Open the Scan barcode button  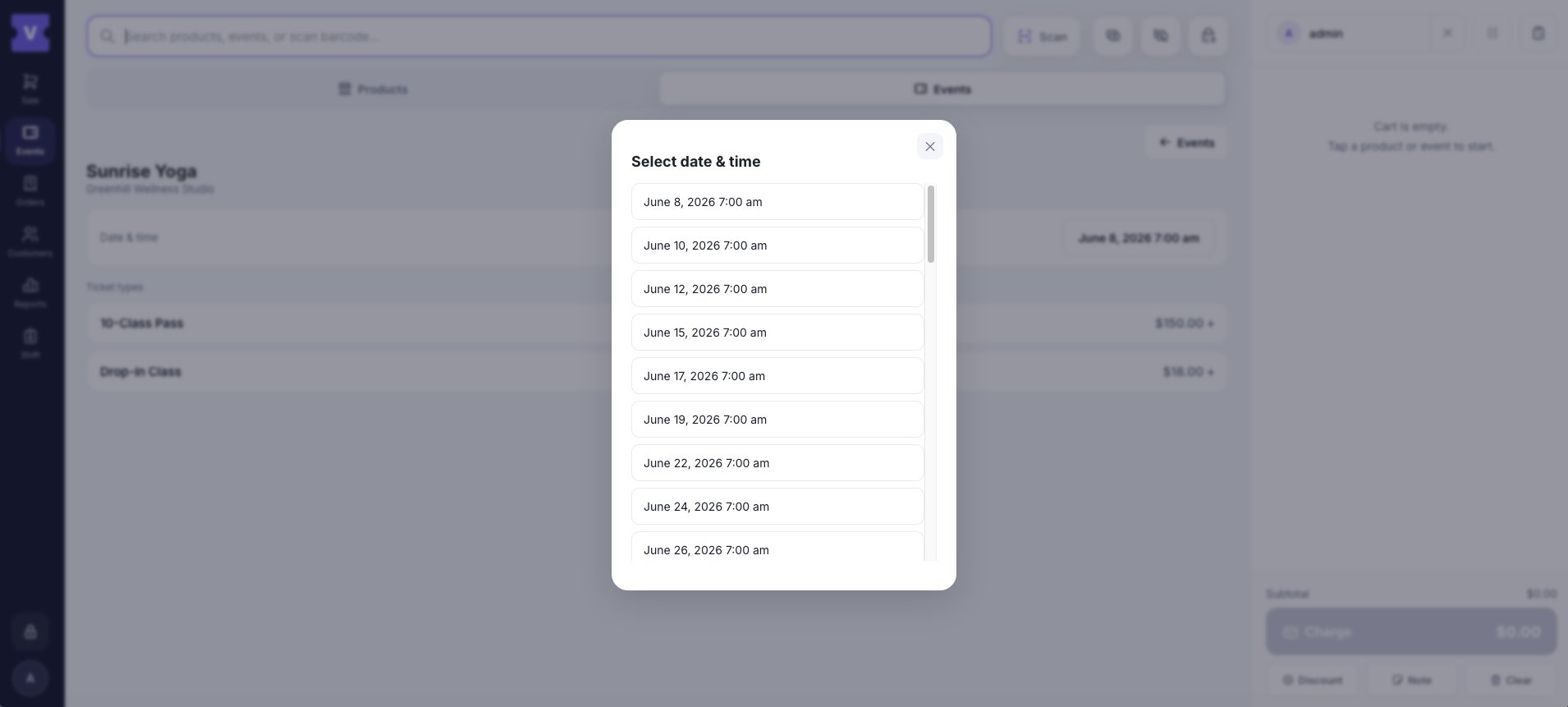point(1042,36)
